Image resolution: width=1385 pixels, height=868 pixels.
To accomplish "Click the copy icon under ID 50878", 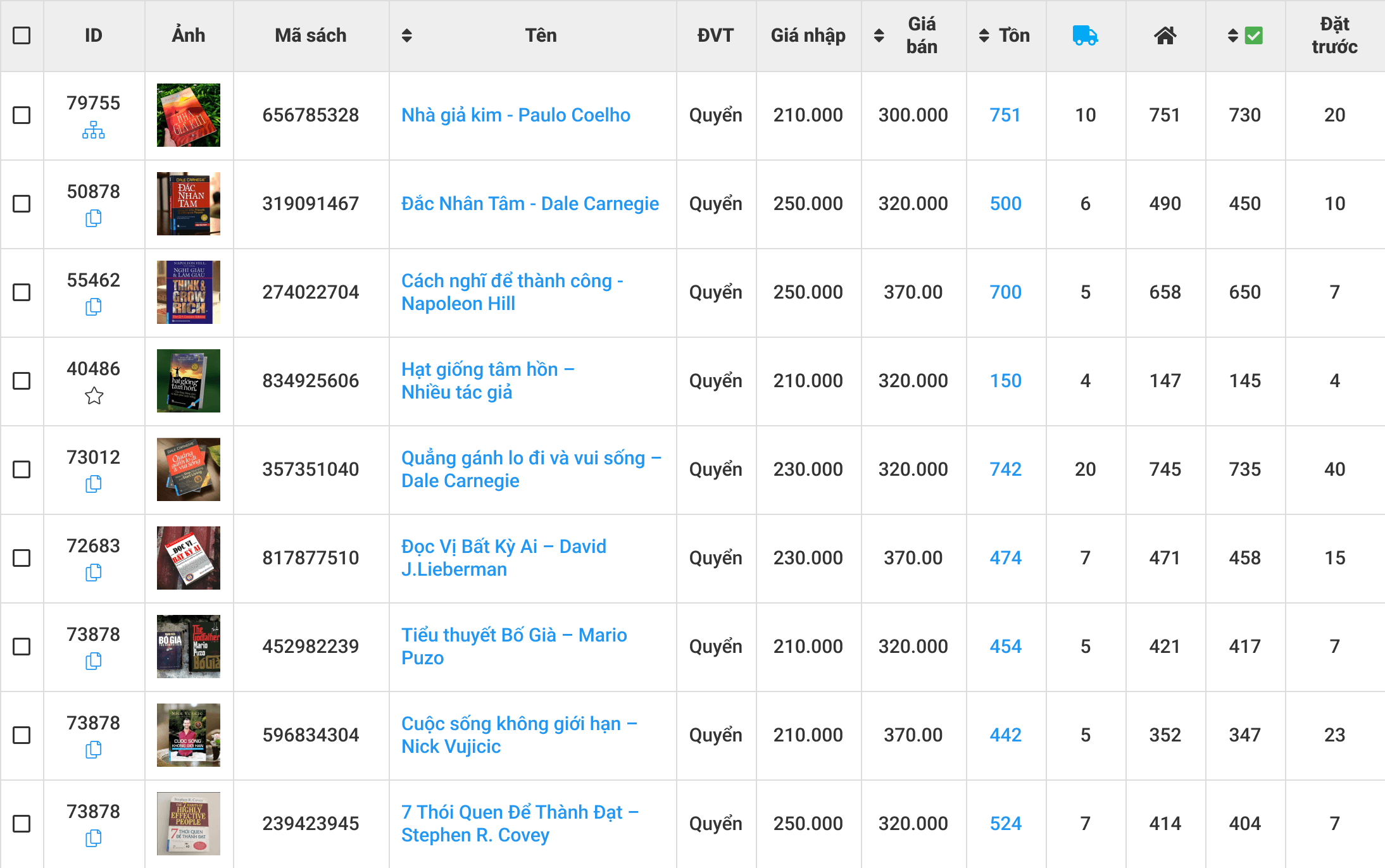I will [94, 219].
